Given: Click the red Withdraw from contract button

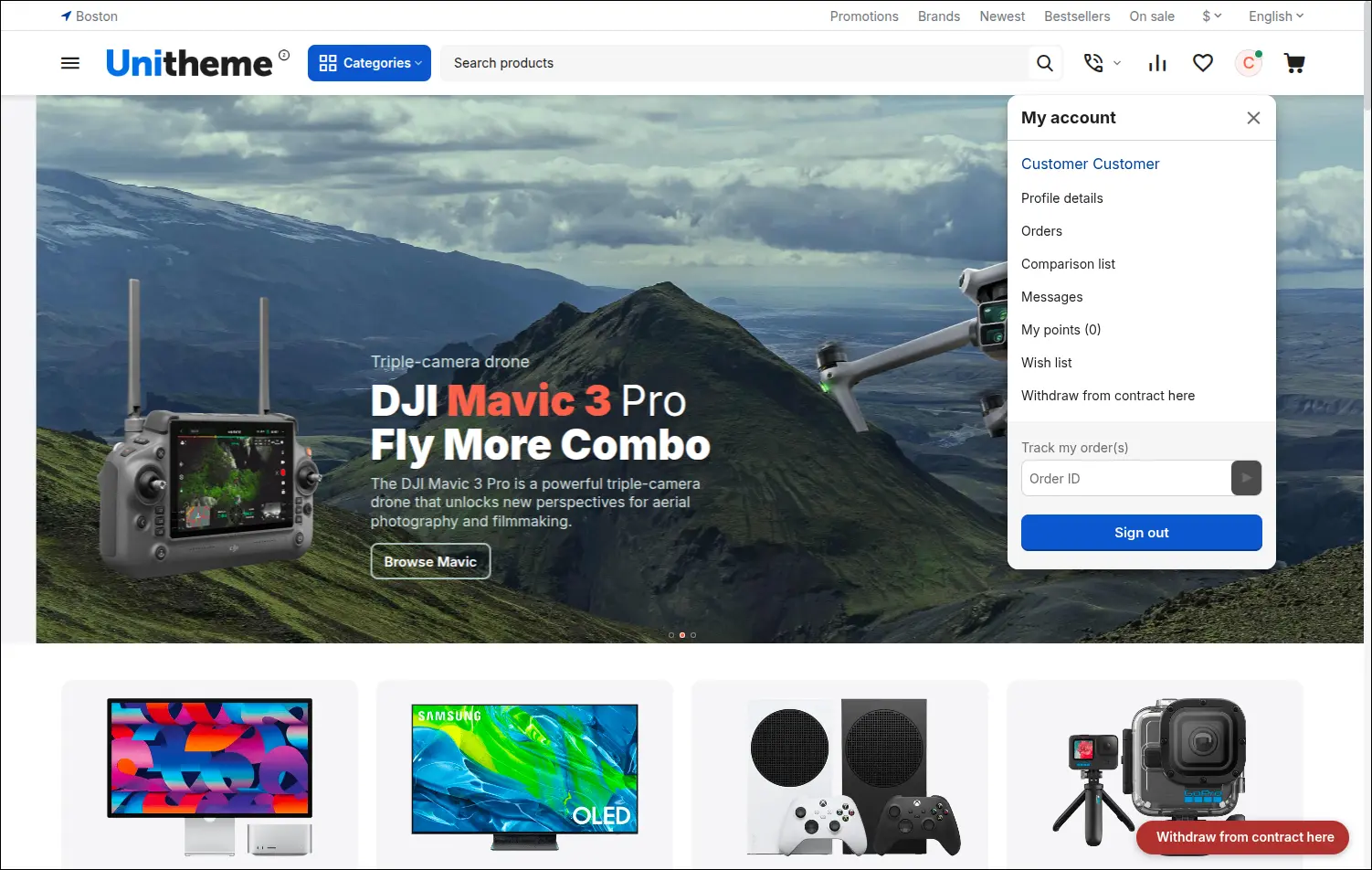Looking at the screenshot, I should (x=1242, y=837).
